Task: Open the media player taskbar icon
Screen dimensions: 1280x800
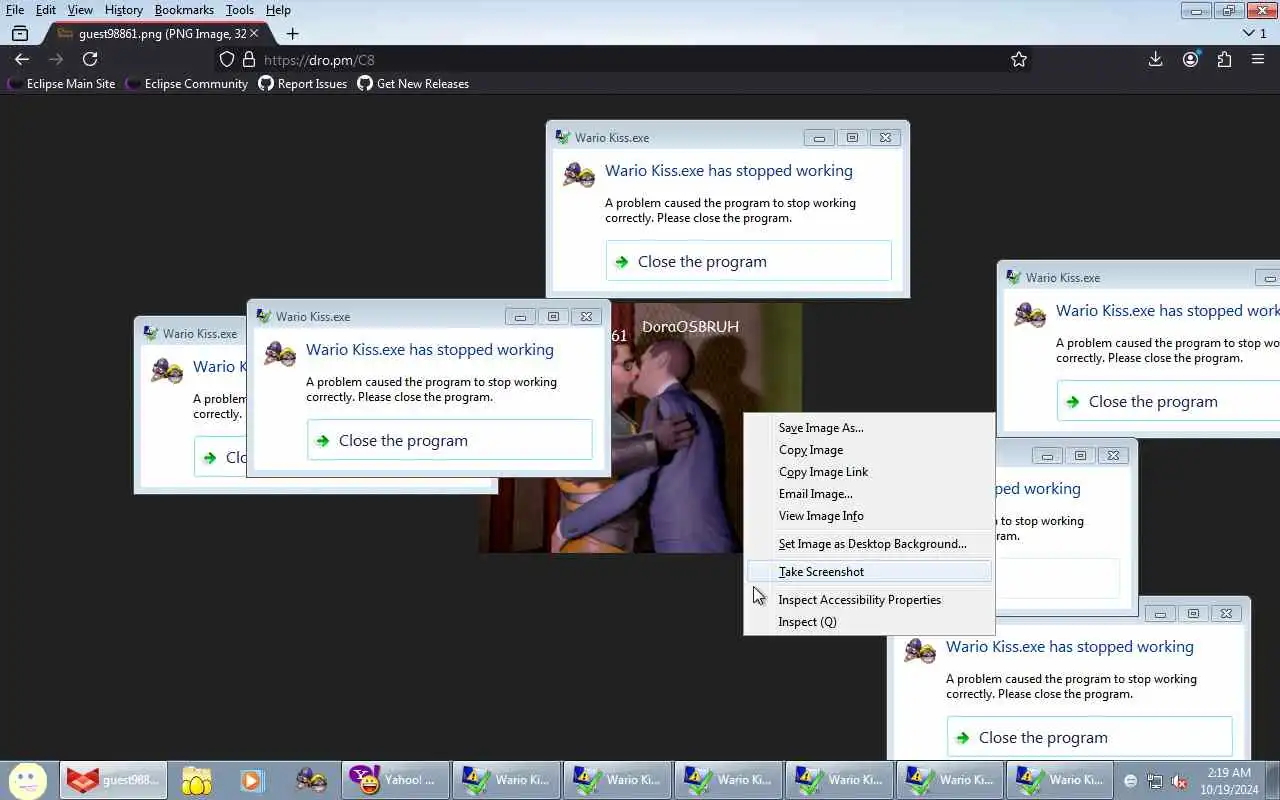Action: point(251,780)
